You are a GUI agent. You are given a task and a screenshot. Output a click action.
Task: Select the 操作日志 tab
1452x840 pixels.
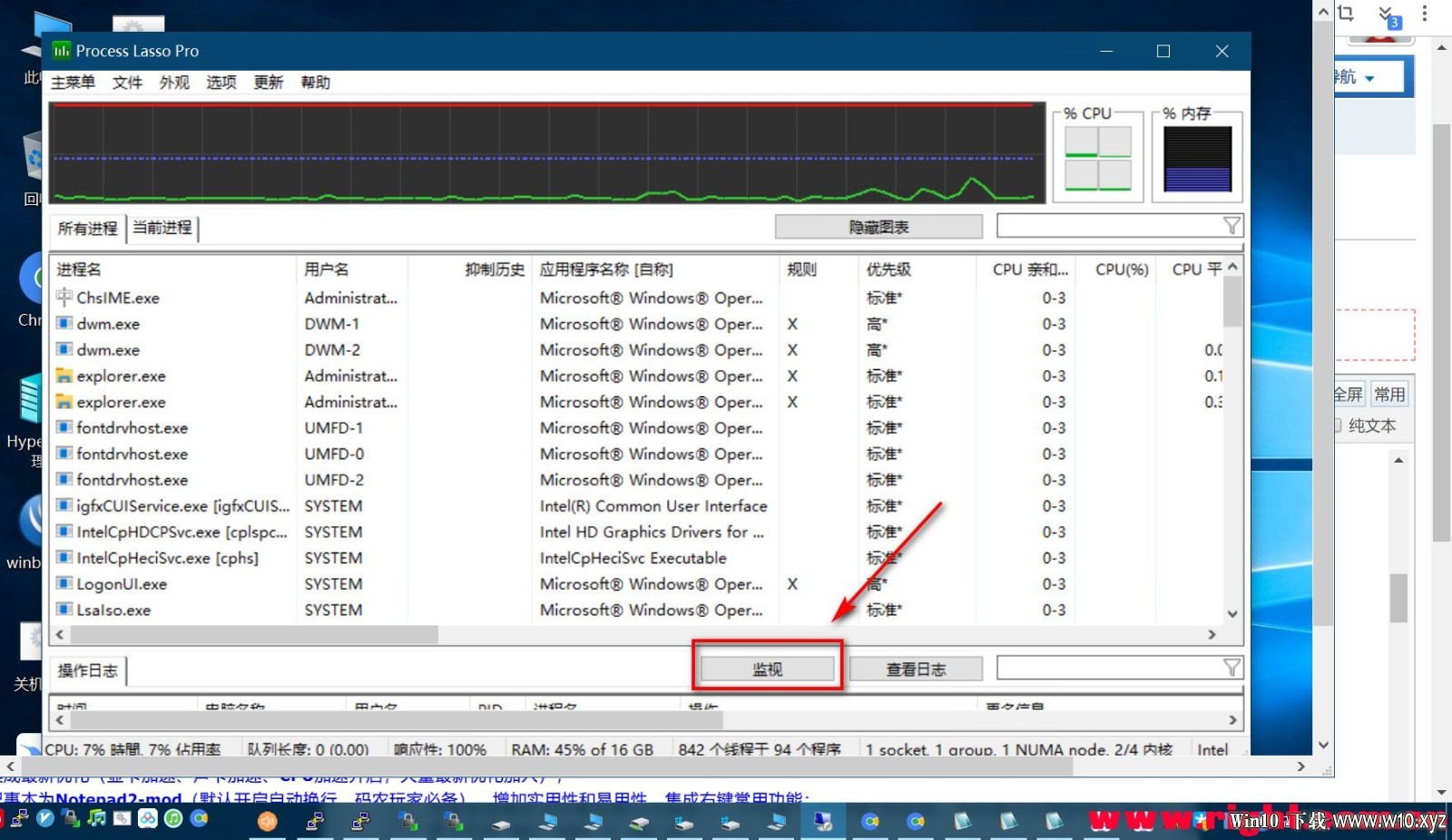point(88,670)
